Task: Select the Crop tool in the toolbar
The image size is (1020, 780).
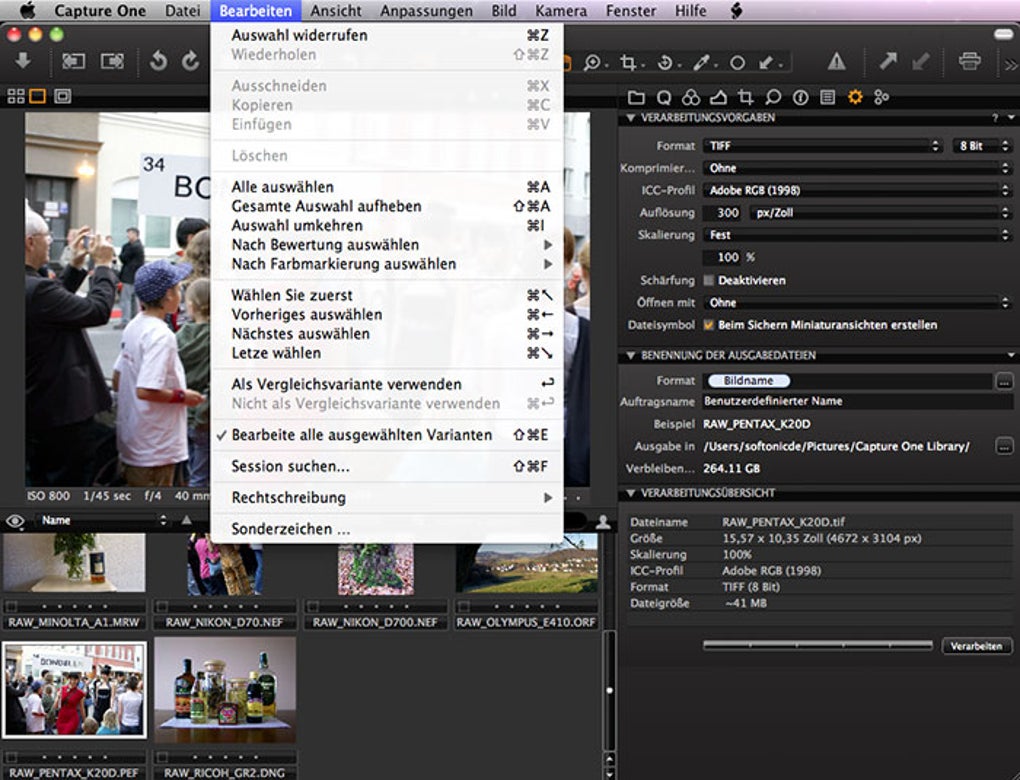Action: pos(628,62)
